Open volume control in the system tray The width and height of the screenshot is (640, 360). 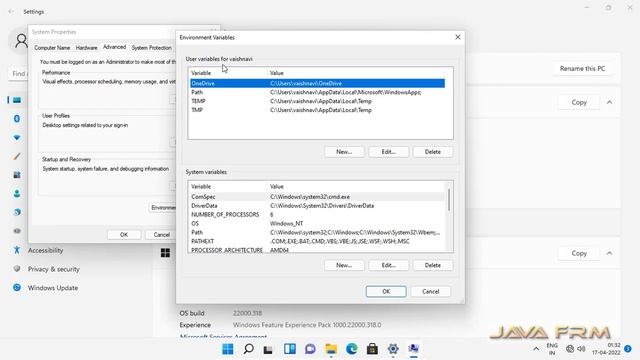point(581,349)
